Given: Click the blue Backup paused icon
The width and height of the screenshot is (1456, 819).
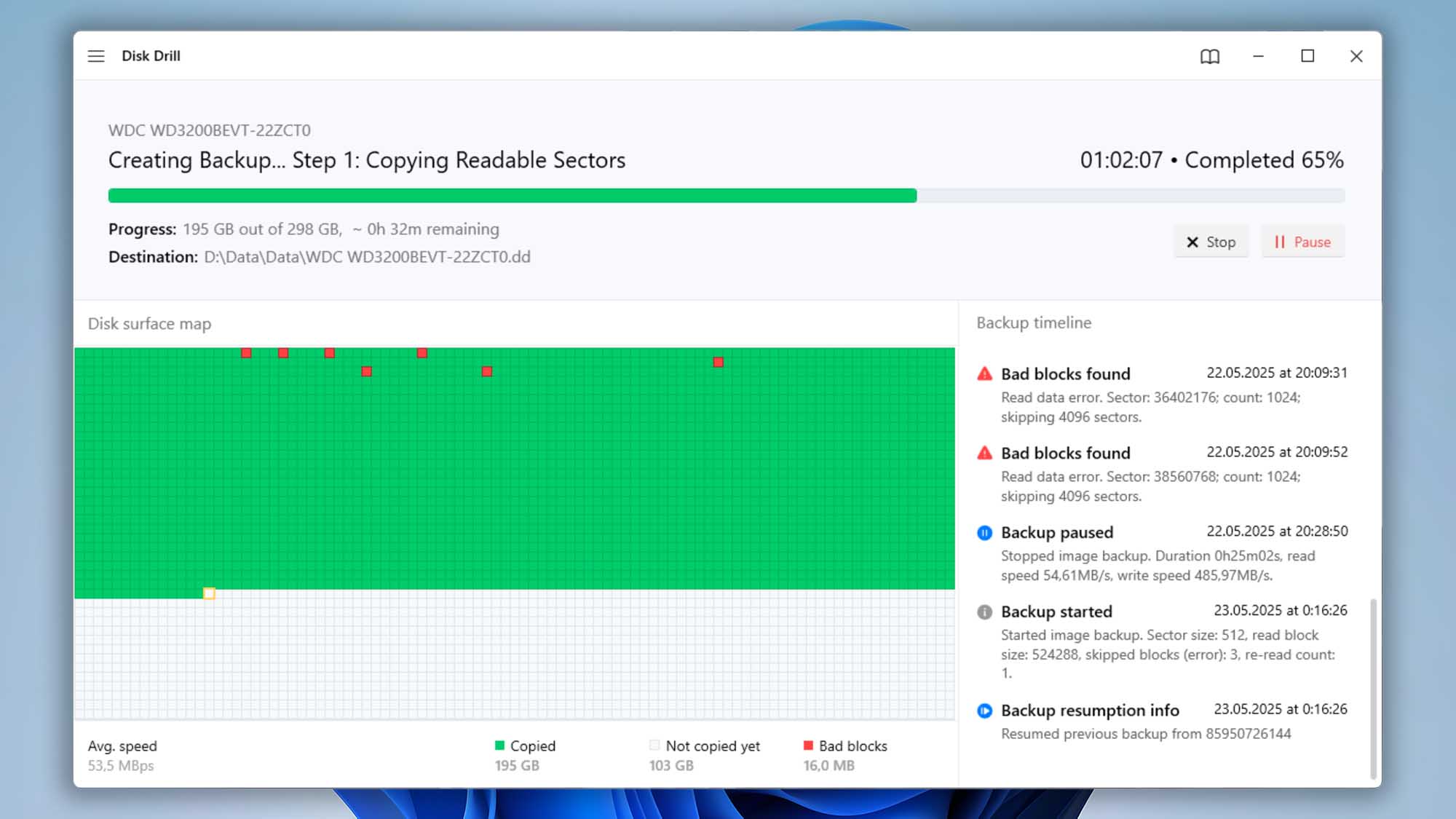Looking at the screenshot, I should click(x=984, y=533).
